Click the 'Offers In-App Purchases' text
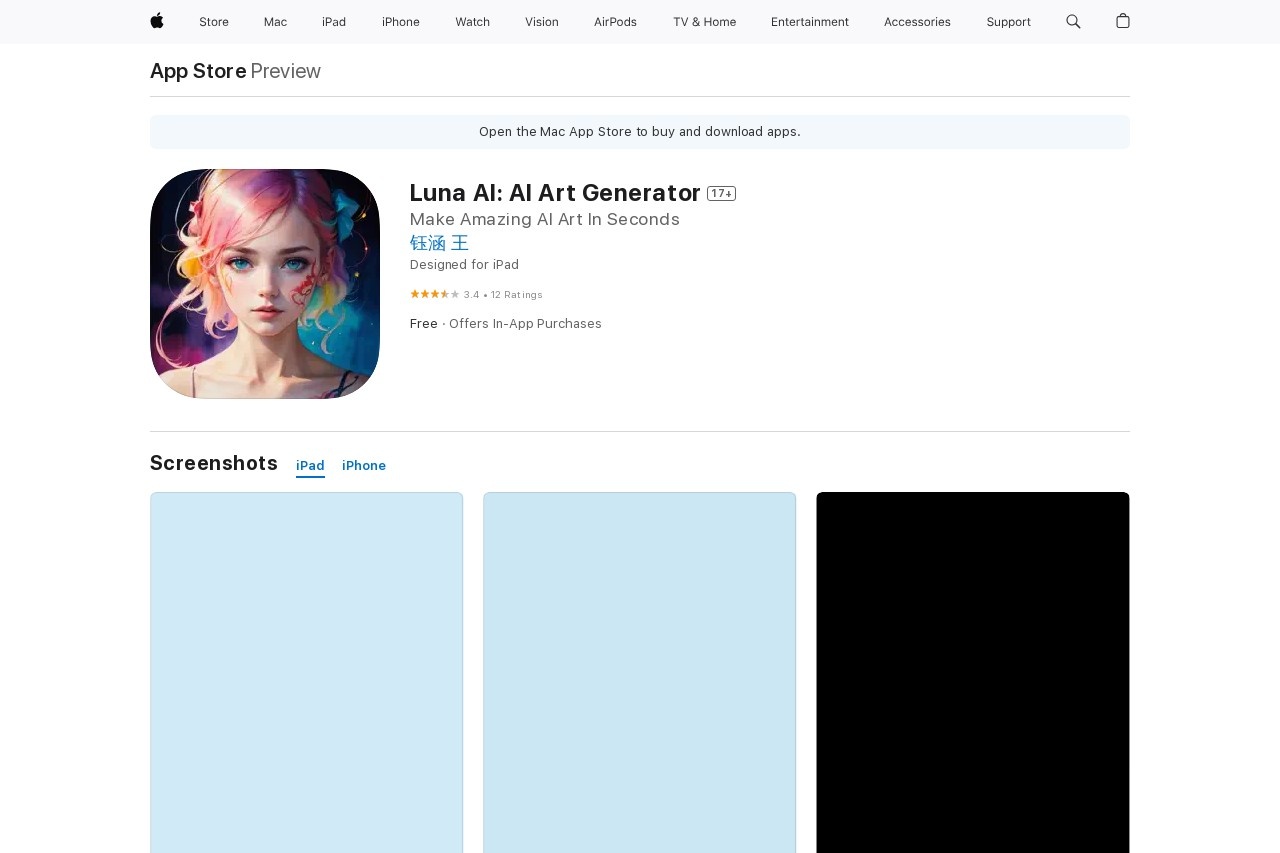The width and height of the screenshot is (1280, 853). tap(525, 324)
